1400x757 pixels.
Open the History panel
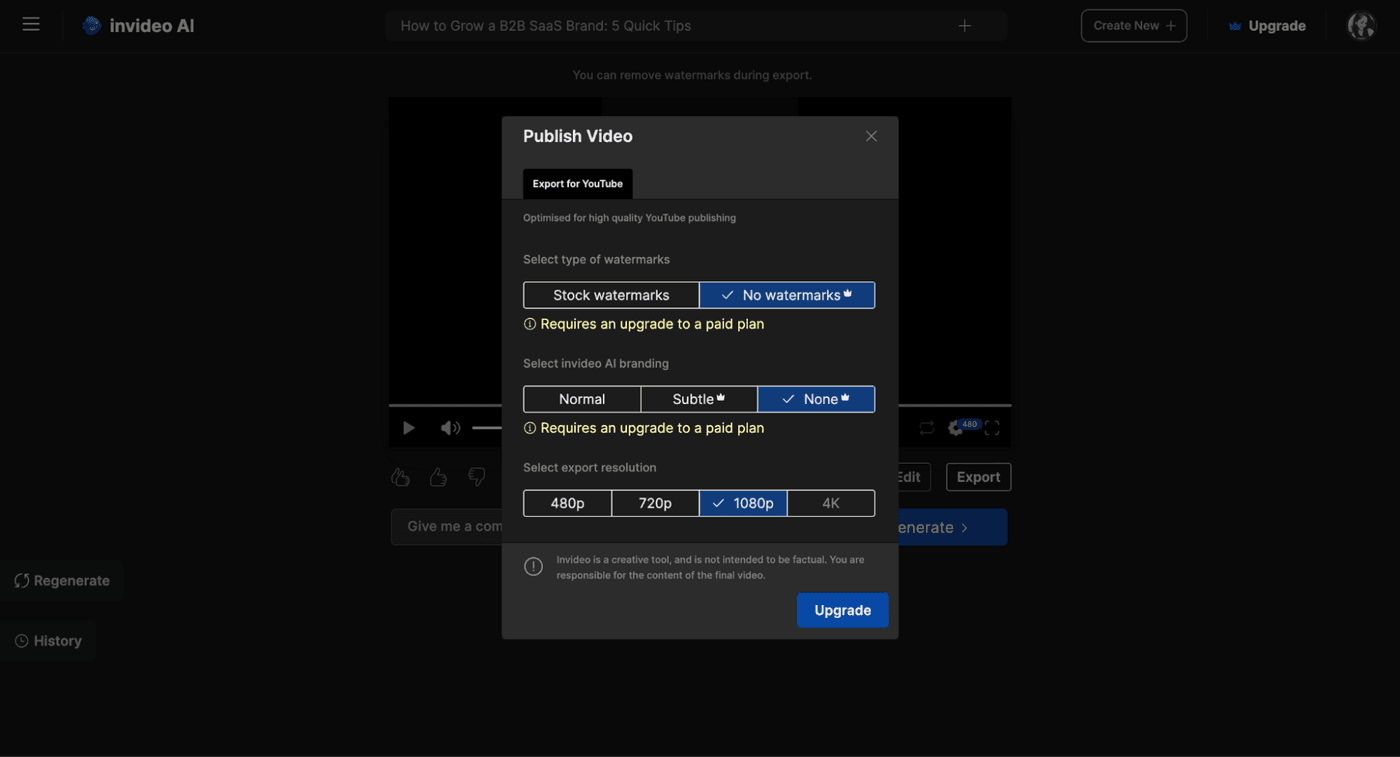[48, 640]
